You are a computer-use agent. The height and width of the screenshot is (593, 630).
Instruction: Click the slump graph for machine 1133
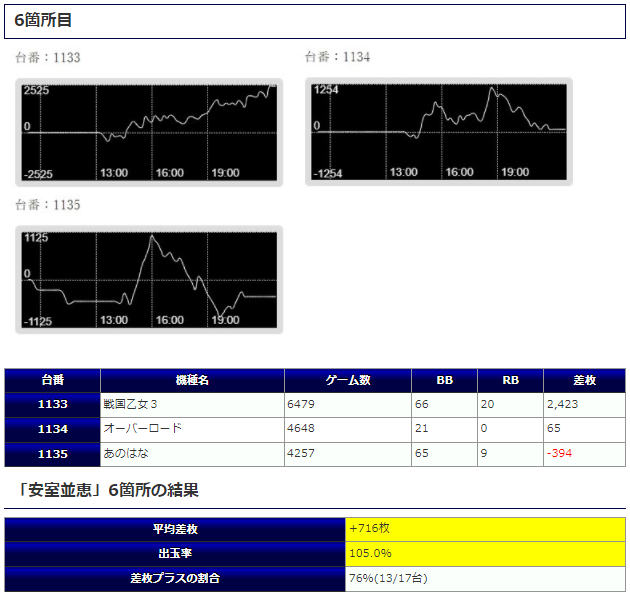click(147, 132)
